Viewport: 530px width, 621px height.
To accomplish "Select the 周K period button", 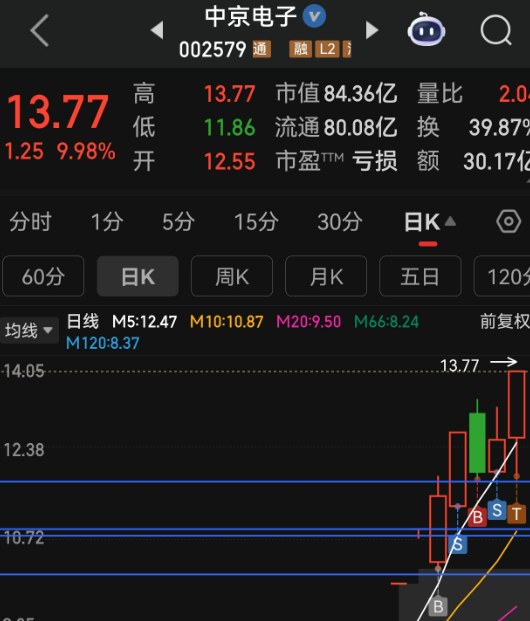I will point(232,276).
